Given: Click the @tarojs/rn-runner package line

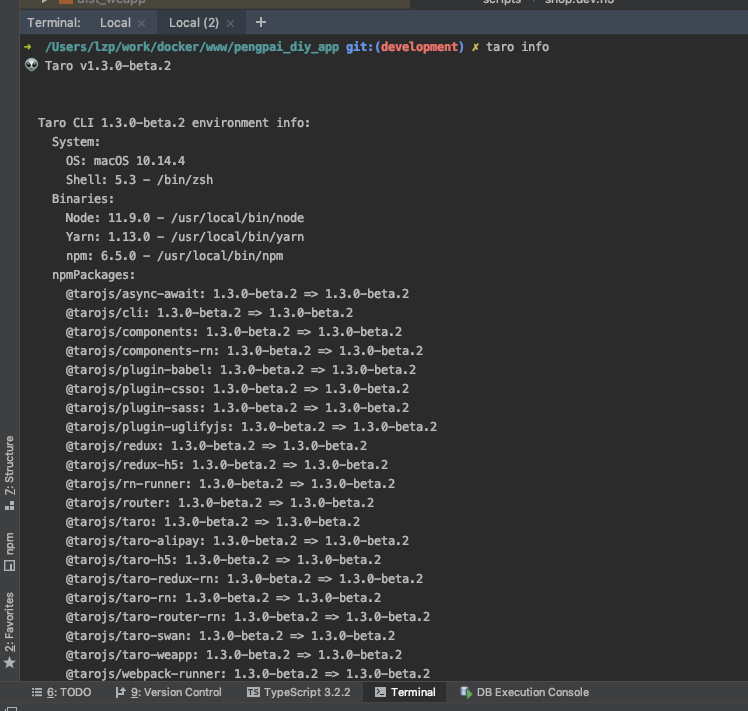Looking at the screenshot, I should click(x=230, y=484).
